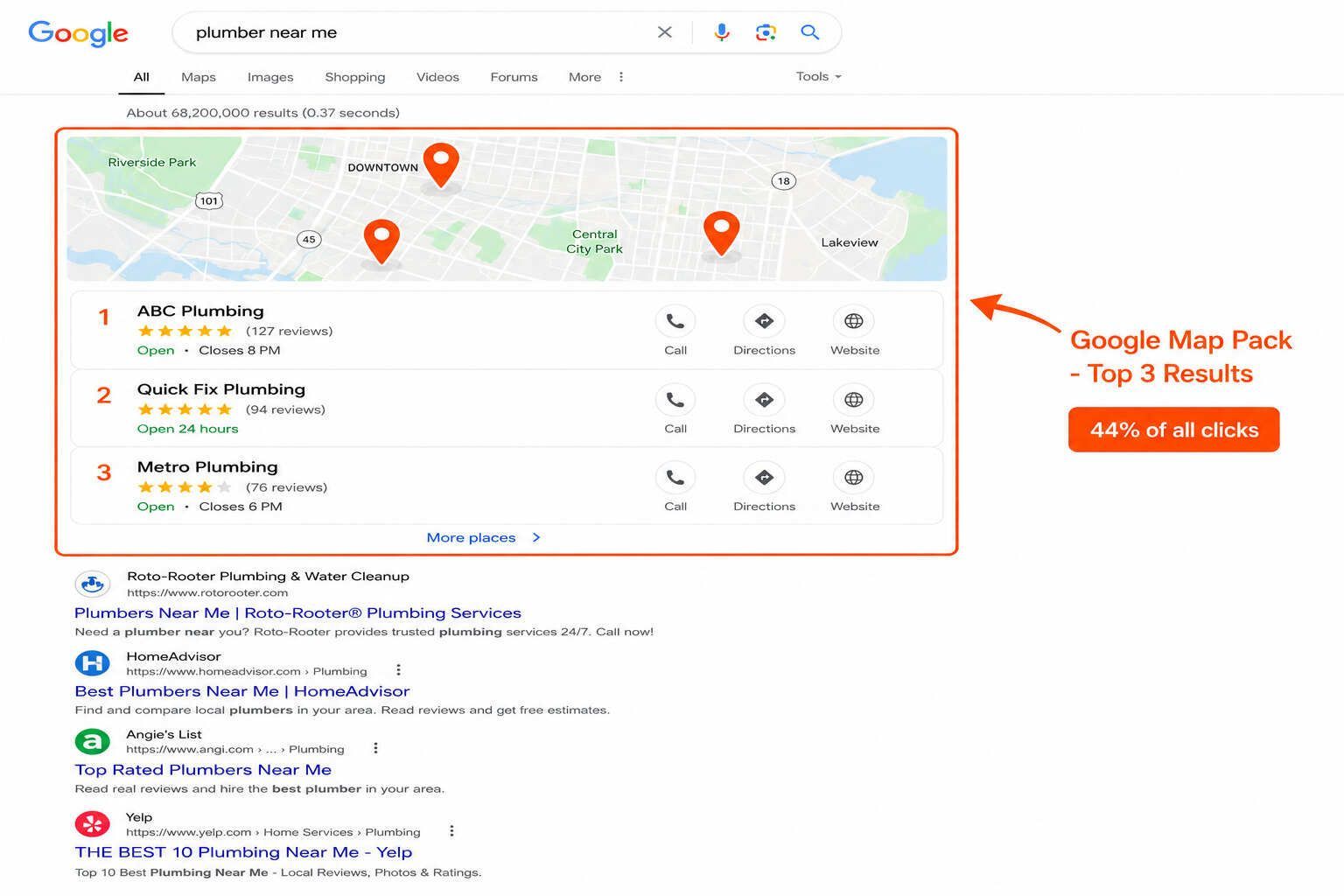Click the Yelp favicon
The width and height of the screenshot is (1344, 896).
pyautogui.click(x=92, y=824)
